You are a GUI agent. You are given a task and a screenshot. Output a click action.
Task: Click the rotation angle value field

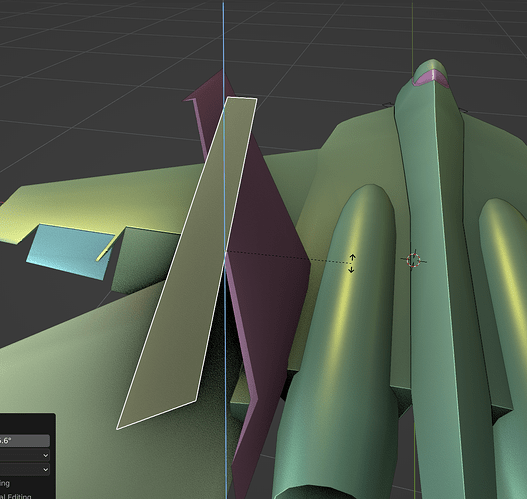point(24,440)
